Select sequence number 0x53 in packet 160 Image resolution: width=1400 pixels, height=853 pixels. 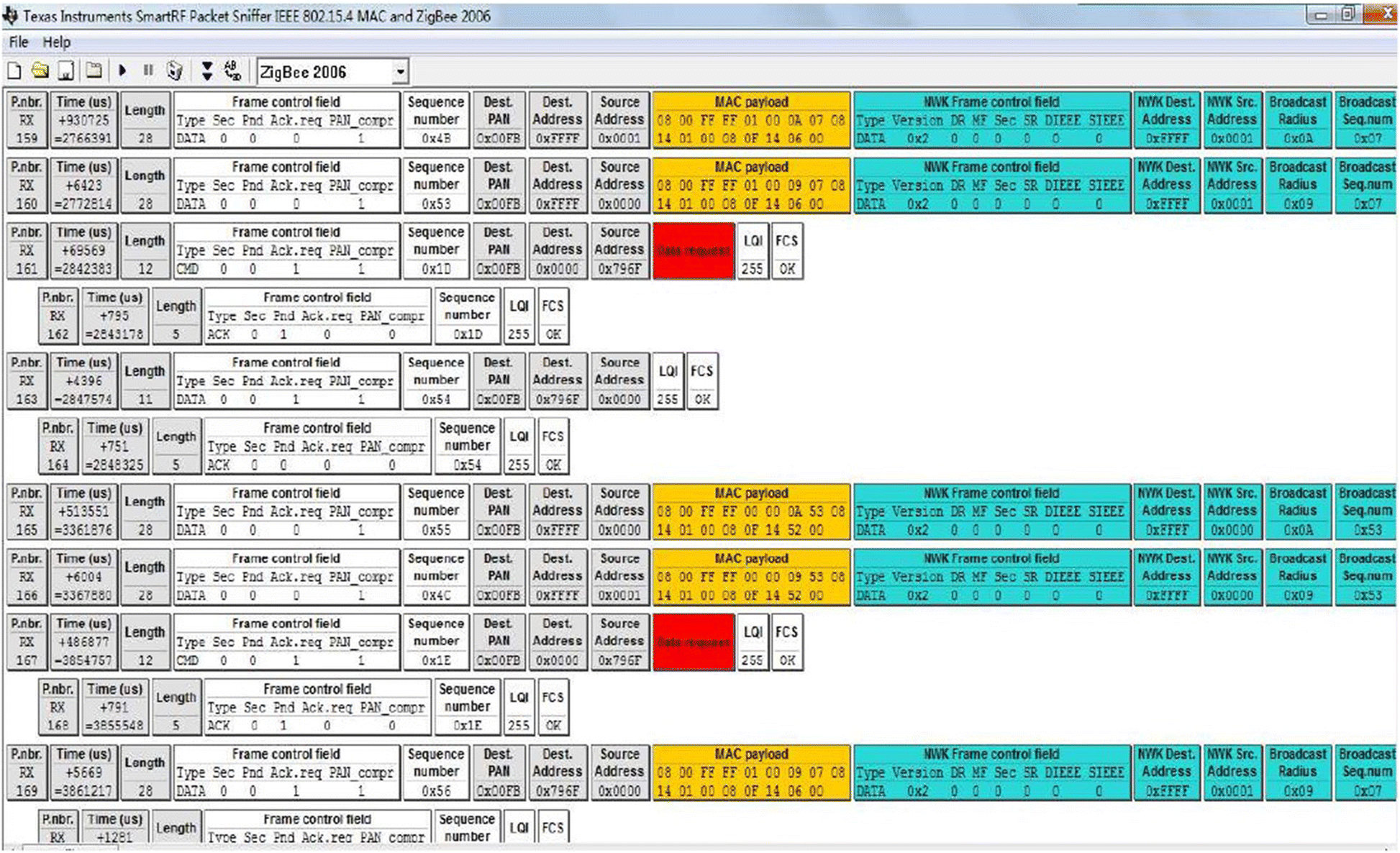436,185
